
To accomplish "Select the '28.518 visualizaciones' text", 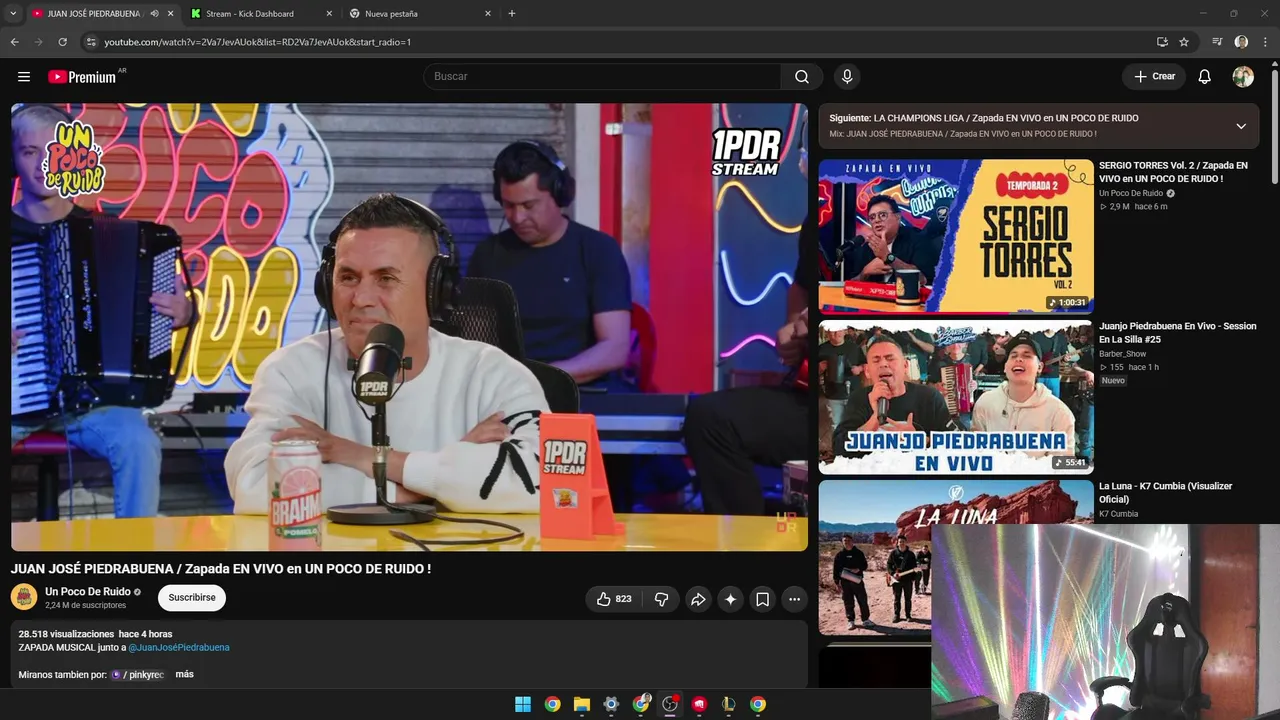I will [66, 634].
